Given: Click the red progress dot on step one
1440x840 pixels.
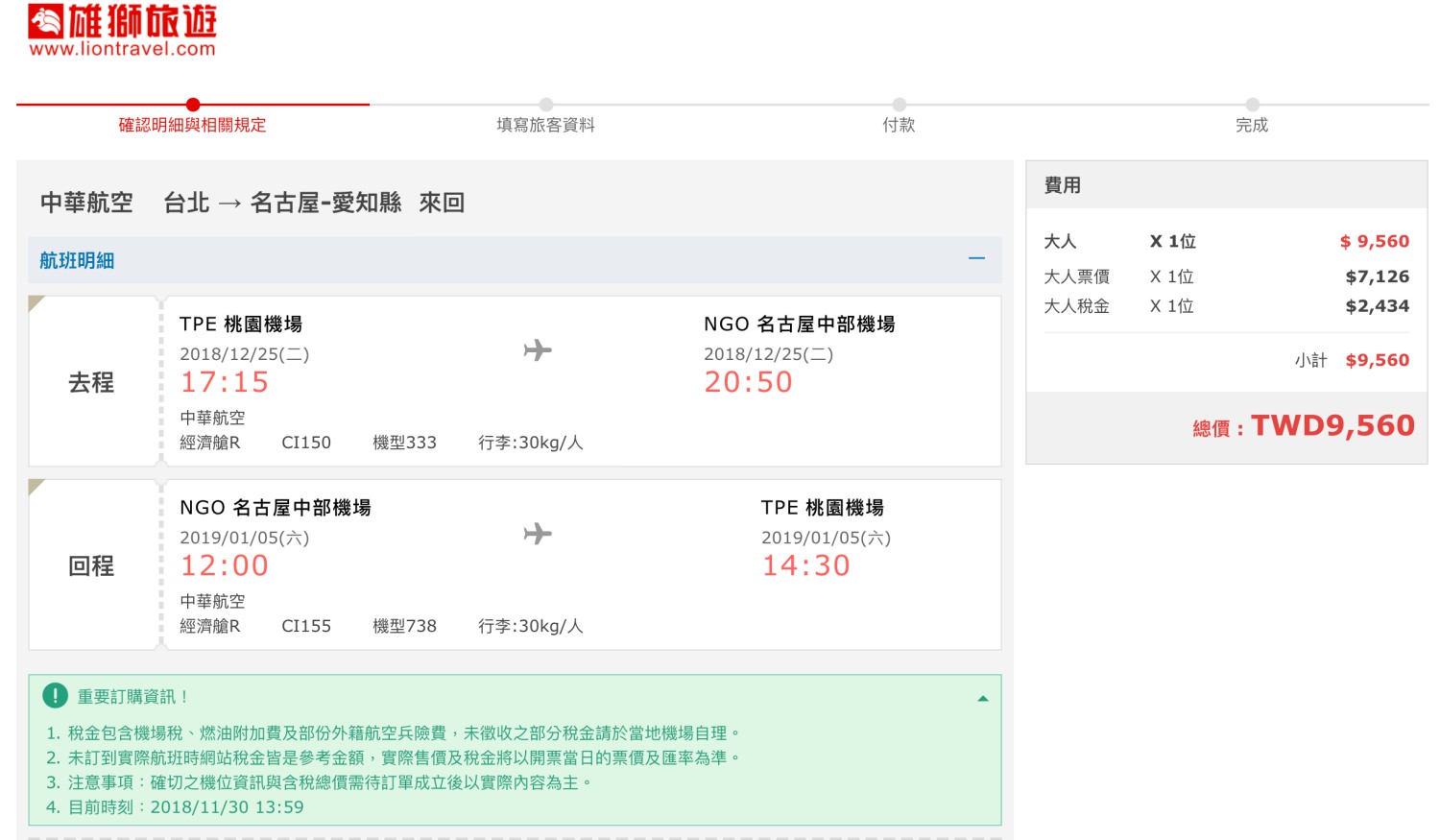Looking at the screenshot, I should point(193,105).
